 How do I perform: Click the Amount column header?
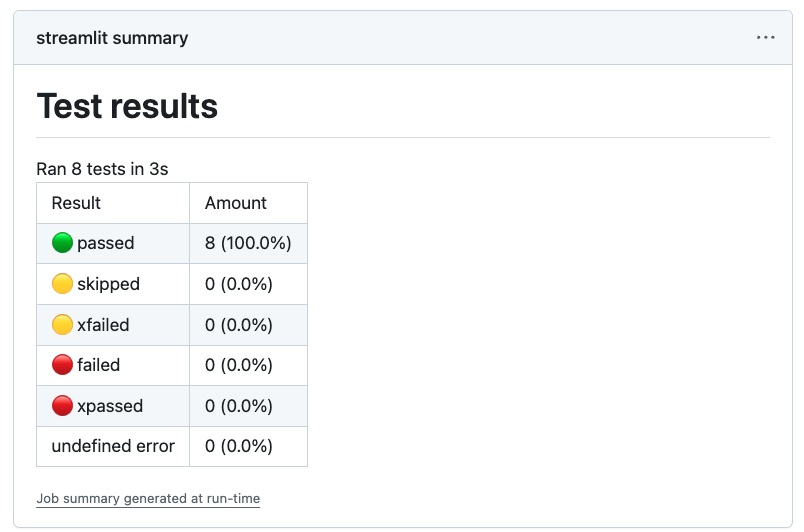coord(236,203)
